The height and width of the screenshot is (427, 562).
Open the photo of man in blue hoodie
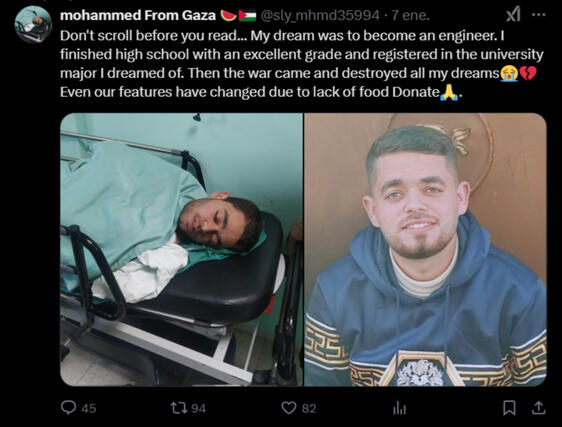tap(425, 250)
